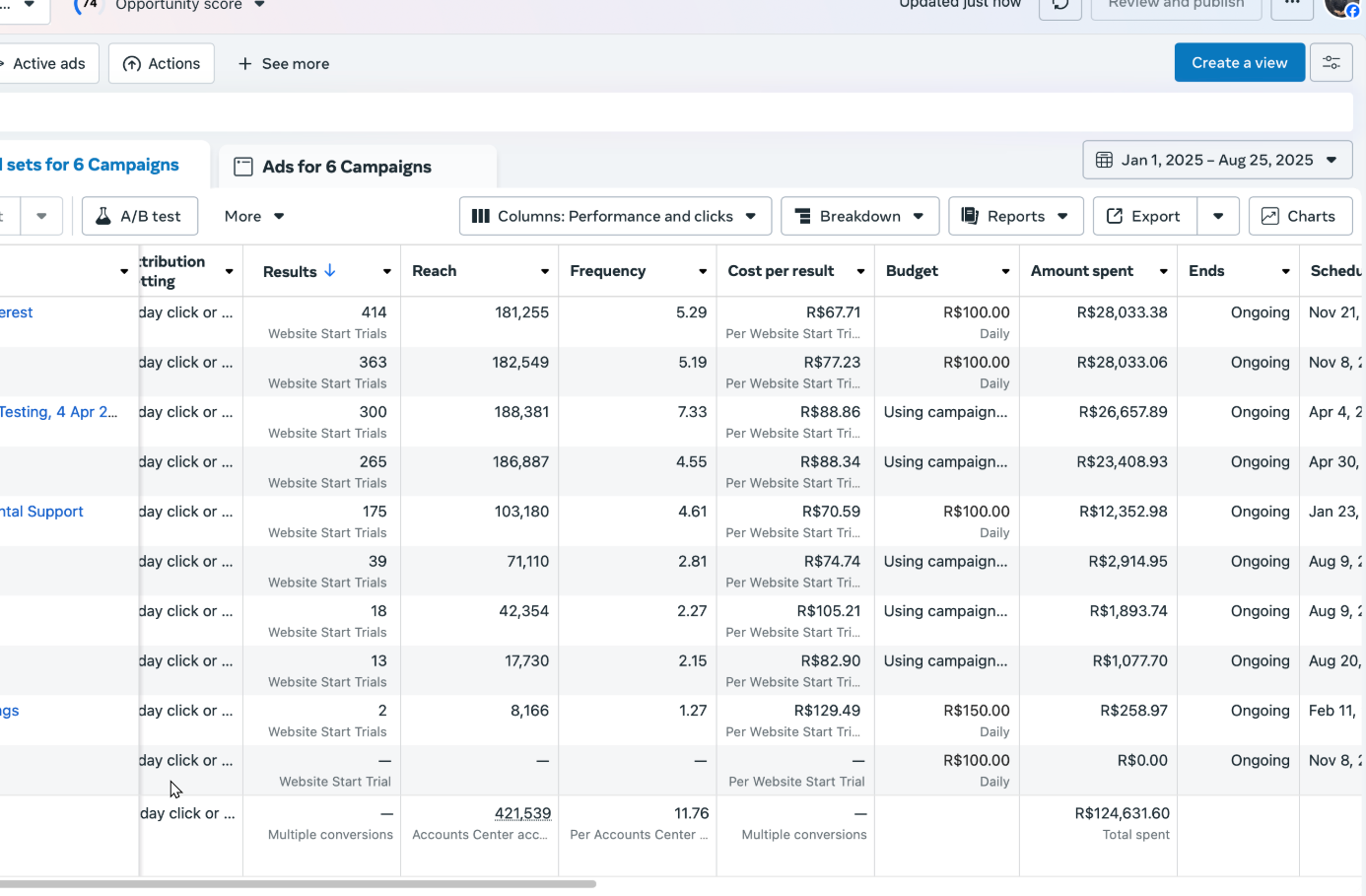Viewport: 1366px width, 896px height.
Task: Open the Actions button
Action: [x=162, y=64]
